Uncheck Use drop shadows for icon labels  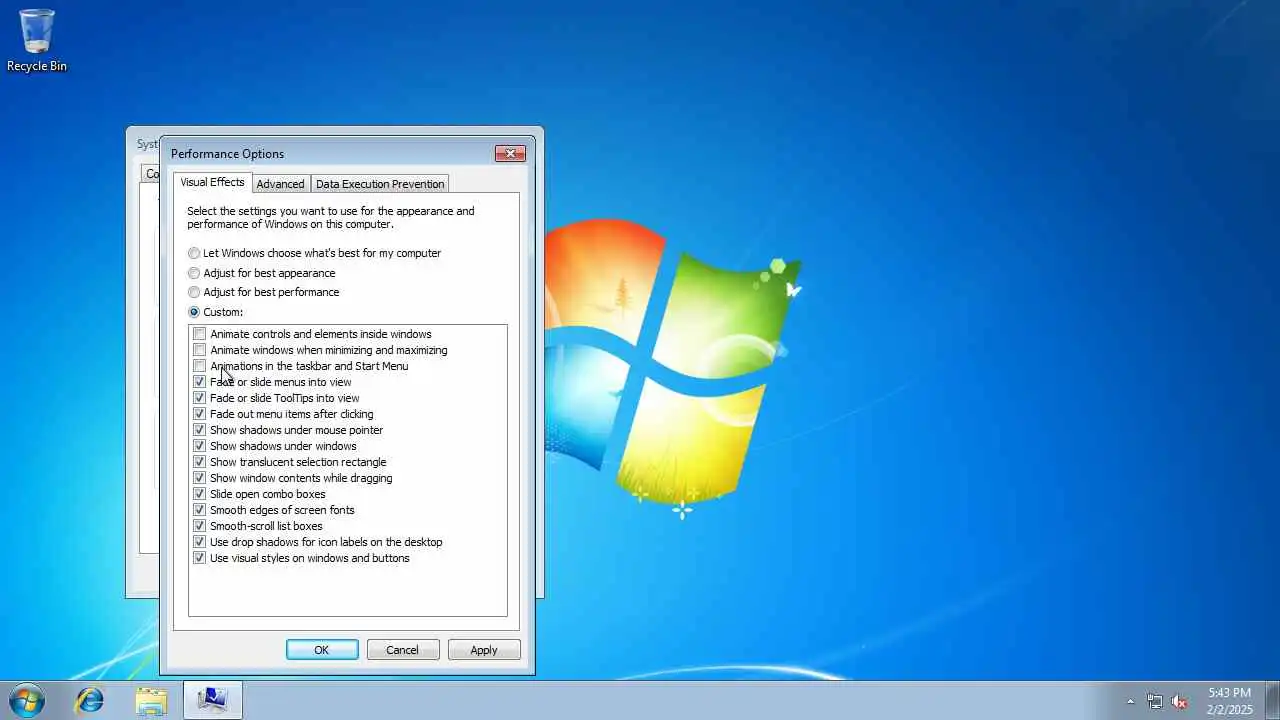pos(199,542)
